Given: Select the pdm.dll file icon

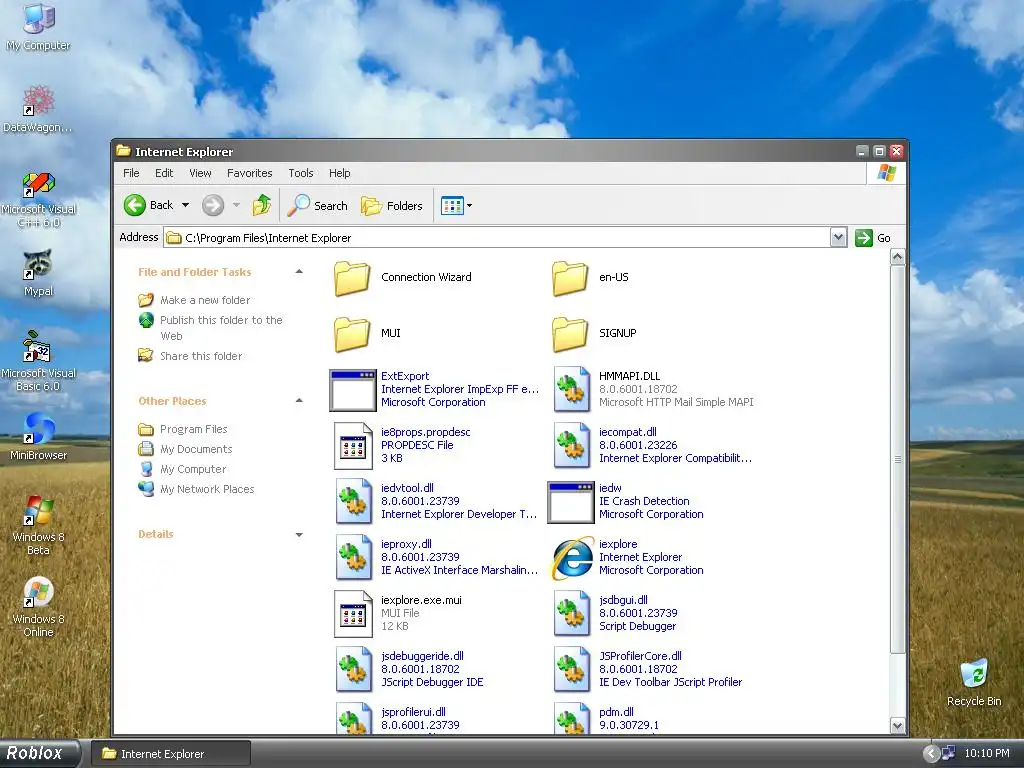Looking at the screenshot, I should coord(571,718).
